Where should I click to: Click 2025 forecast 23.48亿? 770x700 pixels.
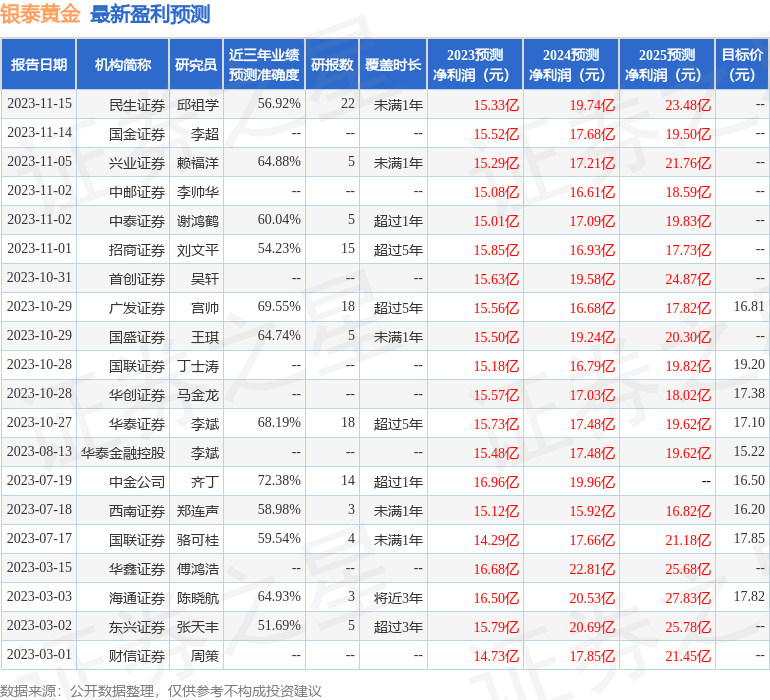click(688, 105)
